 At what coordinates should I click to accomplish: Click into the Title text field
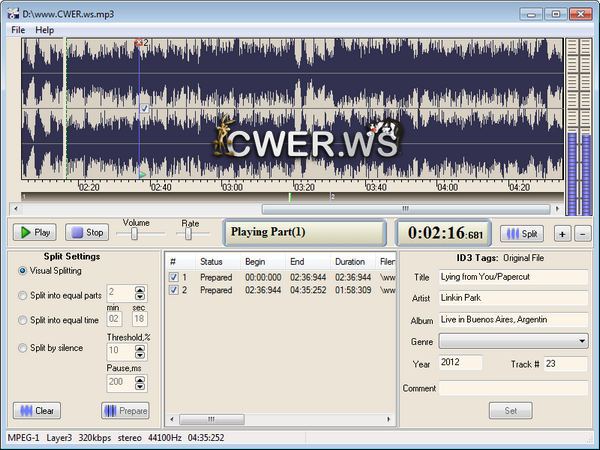[x=513, y=277]
